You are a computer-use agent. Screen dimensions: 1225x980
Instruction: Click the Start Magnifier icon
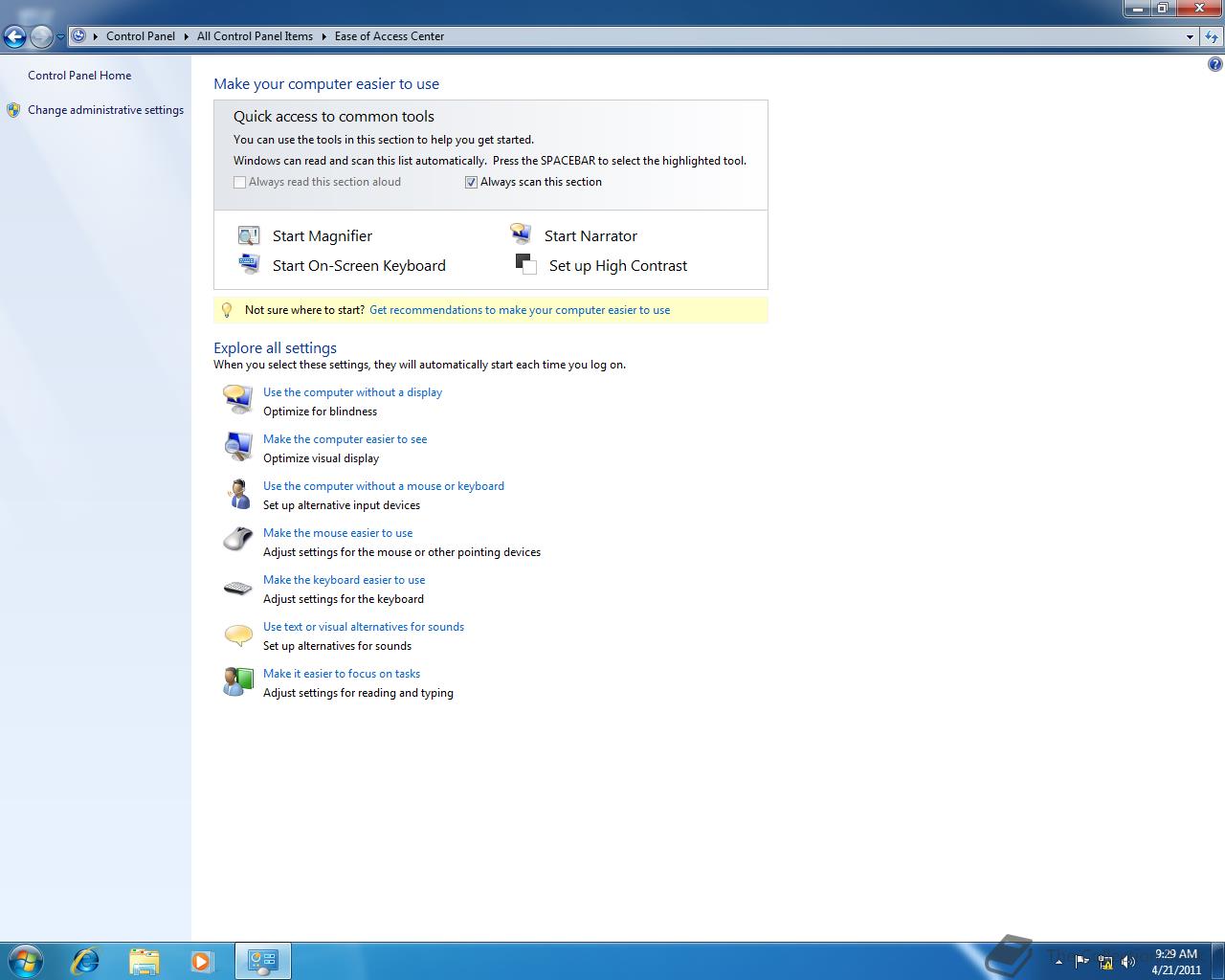(x=249, y=235)
